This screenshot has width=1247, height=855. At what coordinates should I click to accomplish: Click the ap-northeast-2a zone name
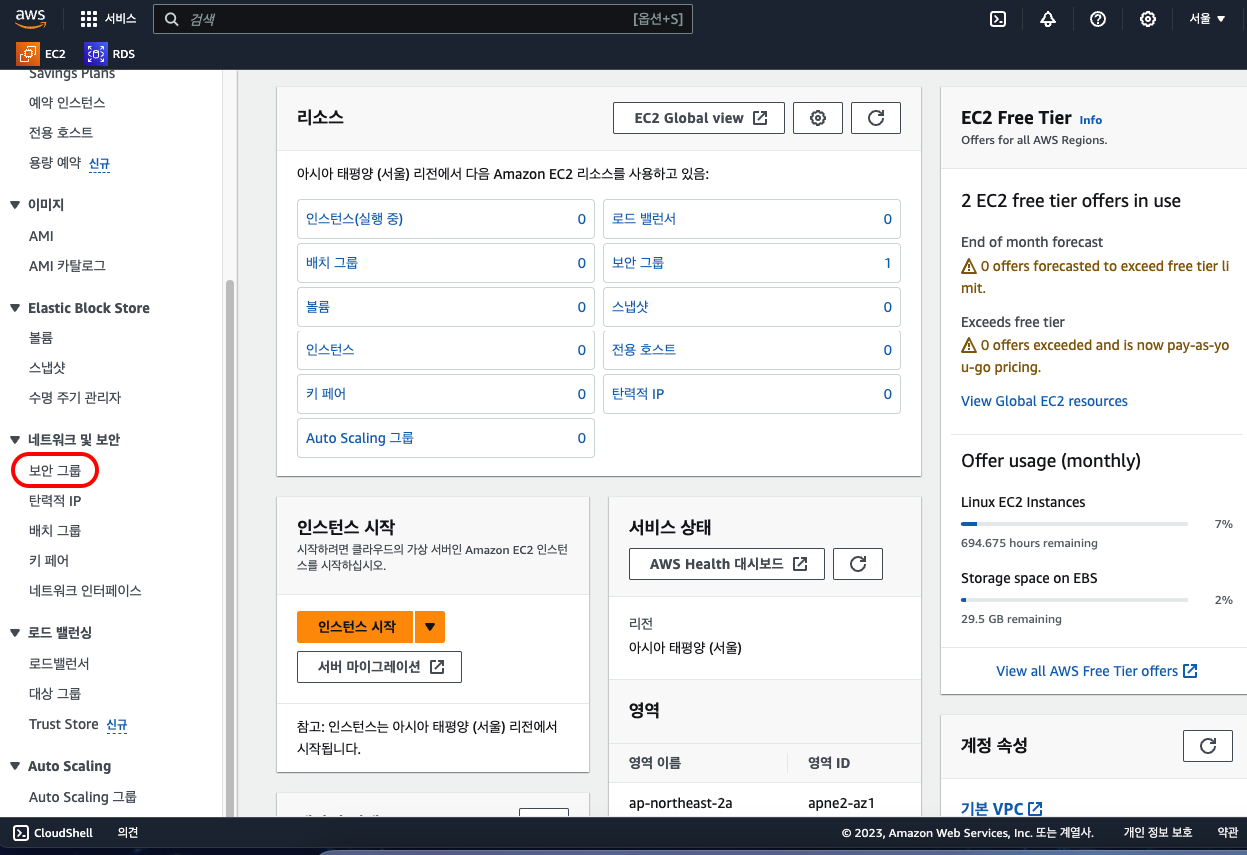point(681,803)
